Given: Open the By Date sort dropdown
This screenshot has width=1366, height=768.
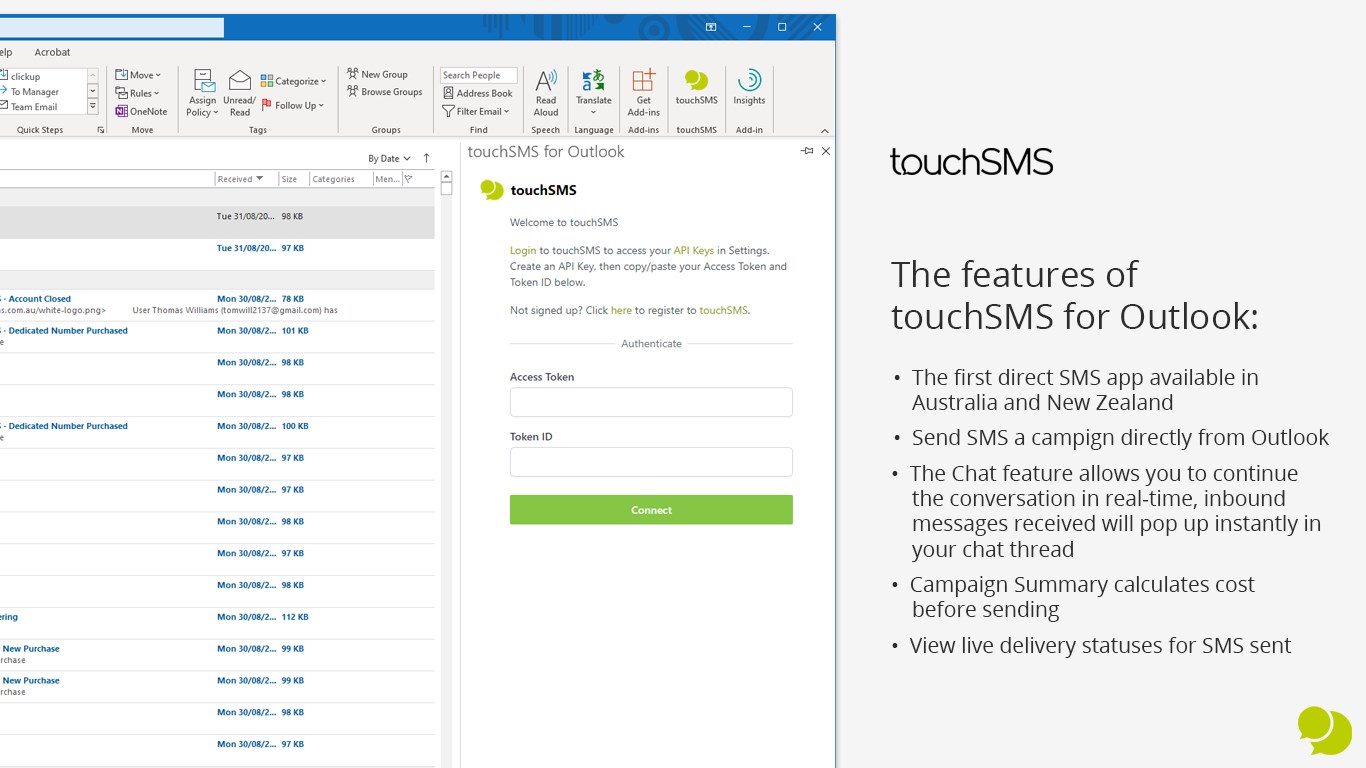Looking at the screenshot, I should click(390, 158).
